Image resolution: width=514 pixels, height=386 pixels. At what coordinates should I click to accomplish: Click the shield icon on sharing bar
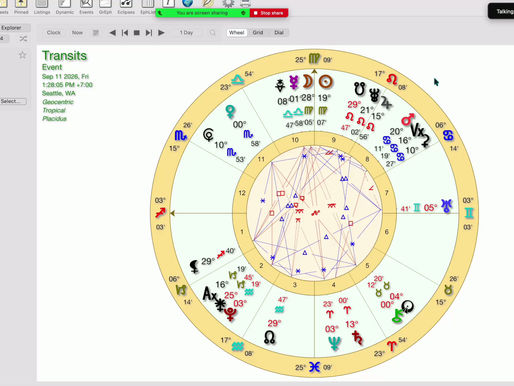[x=243, y=13]
